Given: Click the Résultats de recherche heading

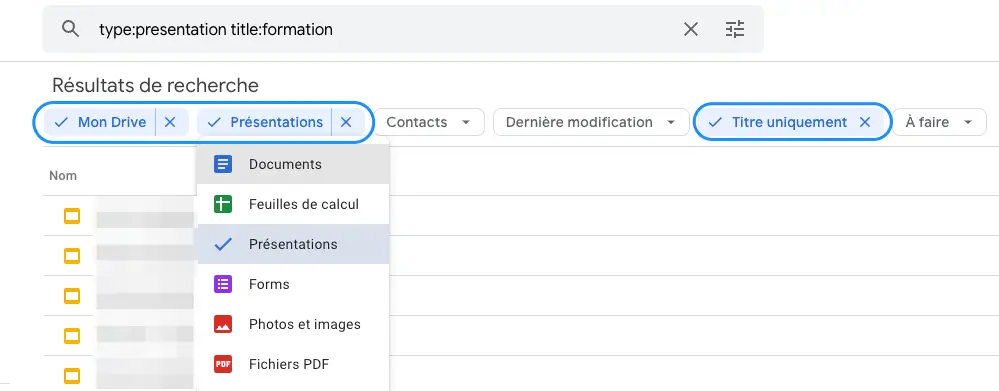Looking at the screenshot, I should [155, 85].
